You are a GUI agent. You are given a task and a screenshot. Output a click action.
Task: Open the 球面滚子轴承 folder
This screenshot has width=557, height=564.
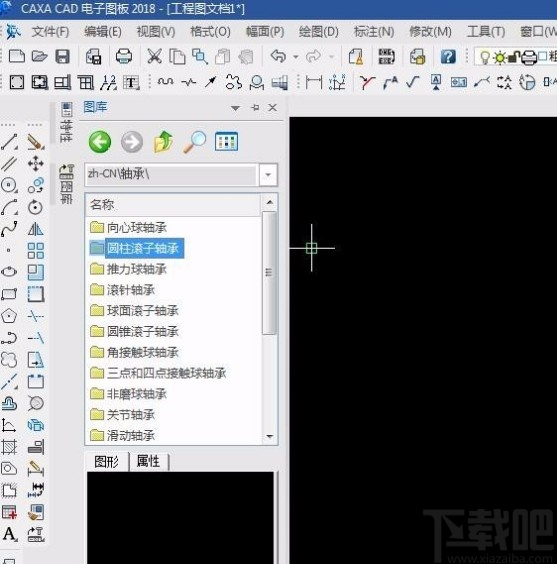click(134, 310)
